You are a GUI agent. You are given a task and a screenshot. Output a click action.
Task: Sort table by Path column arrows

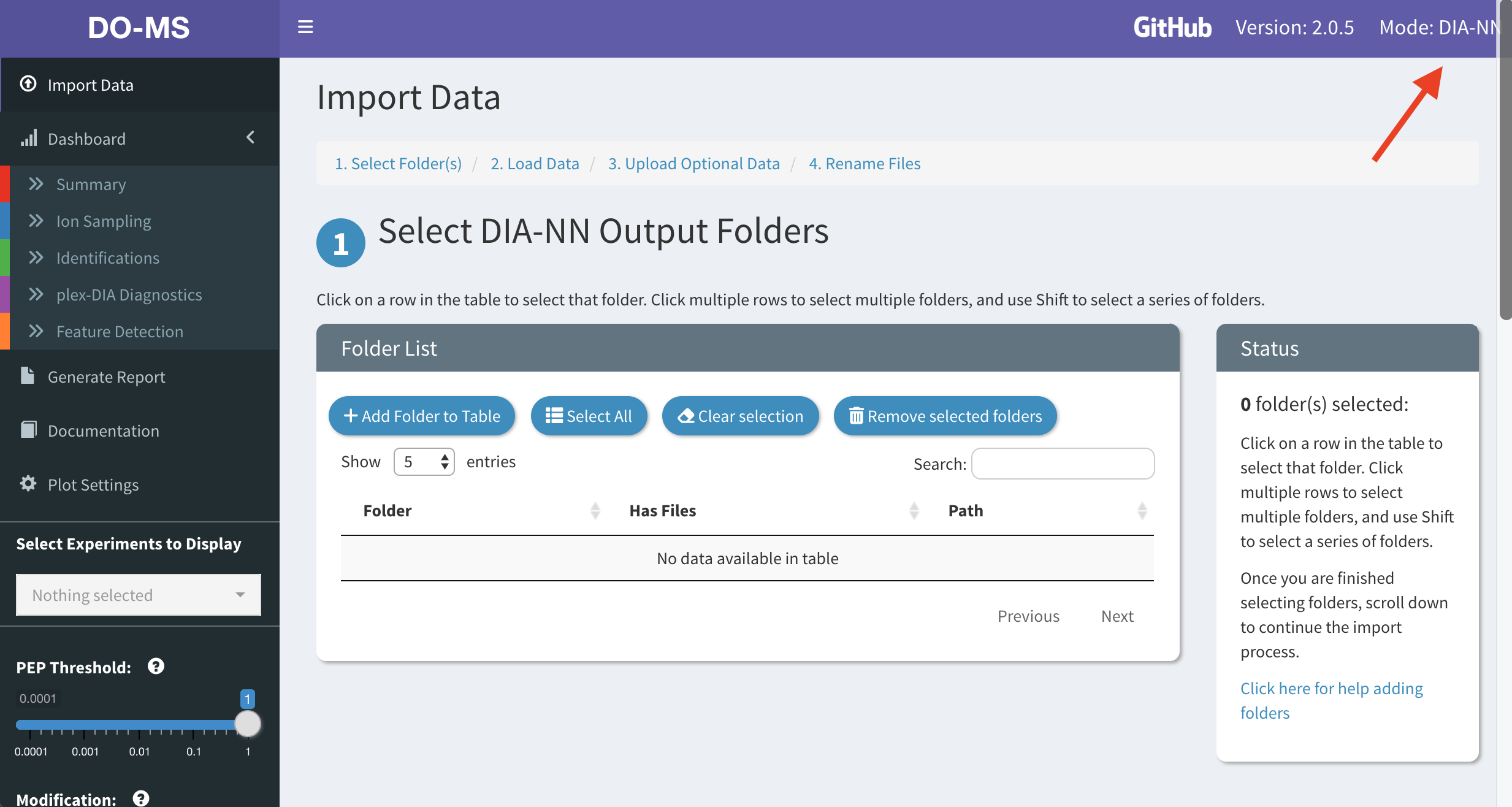coord(1142,510)
